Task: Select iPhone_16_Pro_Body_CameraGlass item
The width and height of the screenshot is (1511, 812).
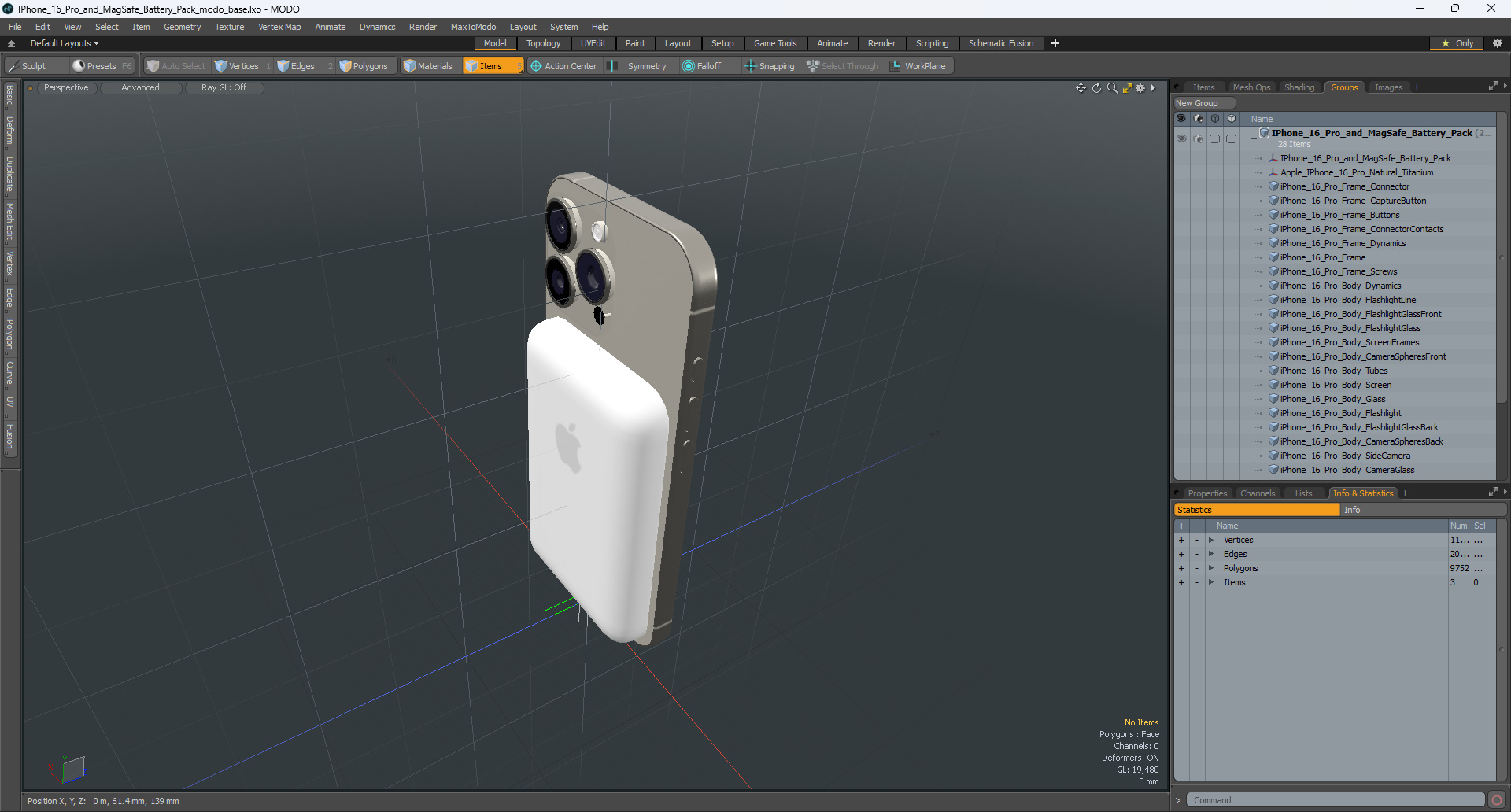Action: pos(1347,470)
